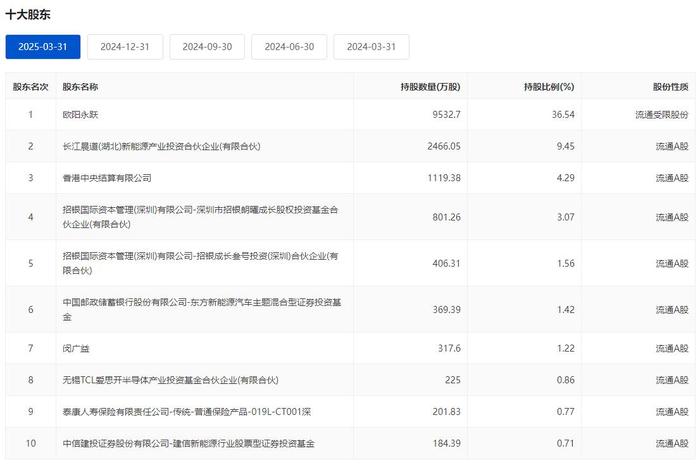Screen dimensions: 700x465
Task: Click the 持股数量(万股) column header
Action: (x=430, y=87)
